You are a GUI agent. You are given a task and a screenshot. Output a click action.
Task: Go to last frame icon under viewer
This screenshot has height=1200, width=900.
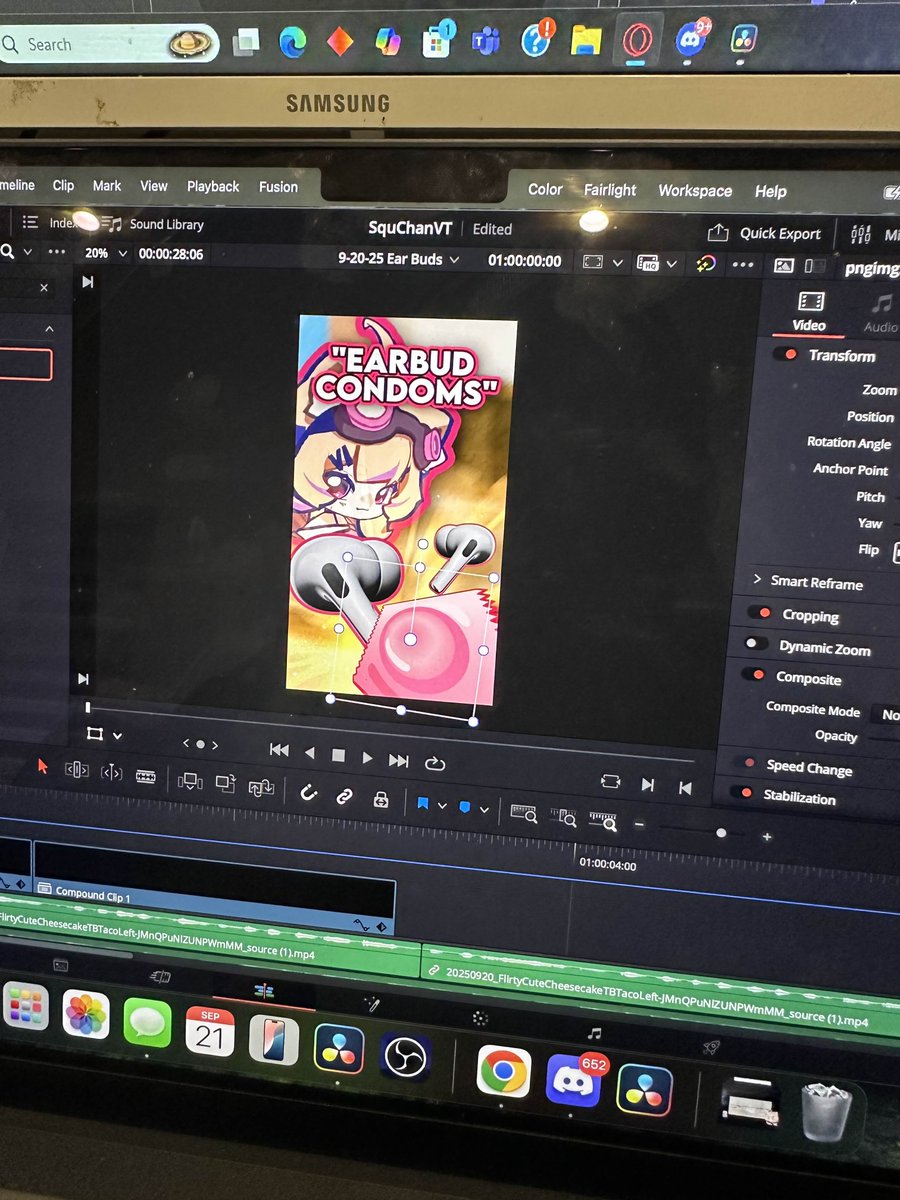pos(648,785)
